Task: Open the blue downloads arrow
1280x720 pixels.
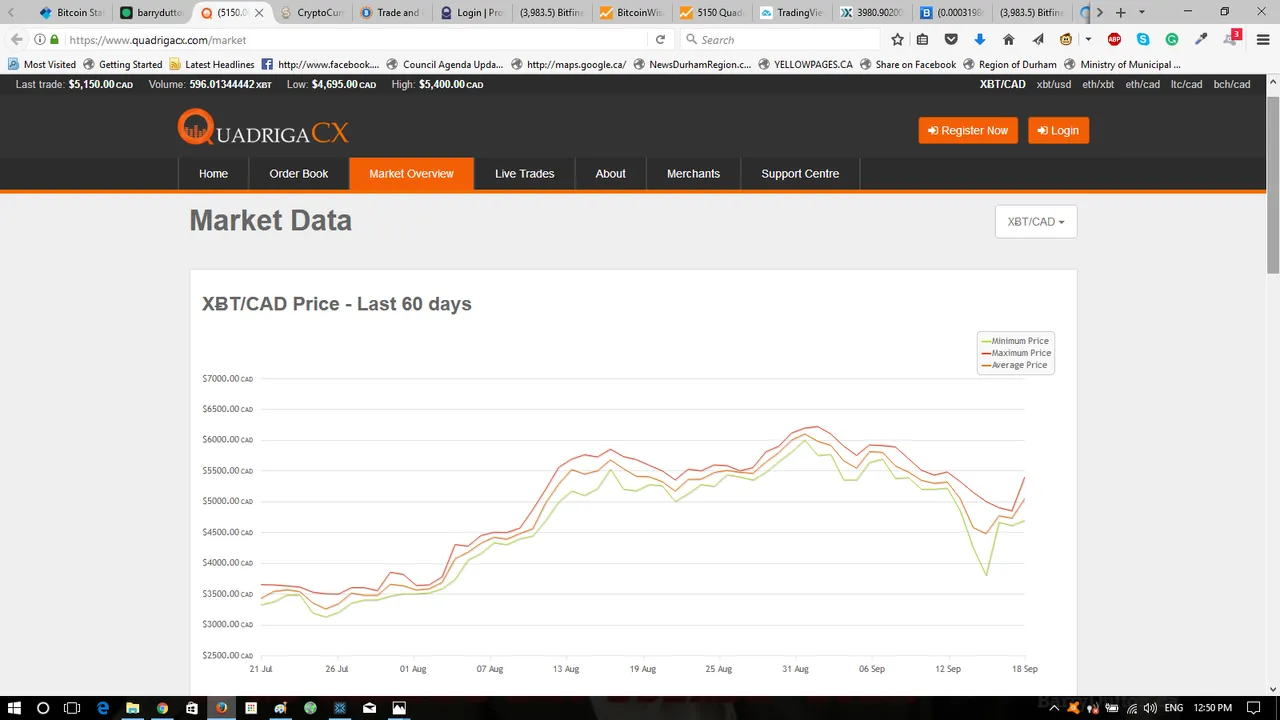Action: [x=979, y=40]
